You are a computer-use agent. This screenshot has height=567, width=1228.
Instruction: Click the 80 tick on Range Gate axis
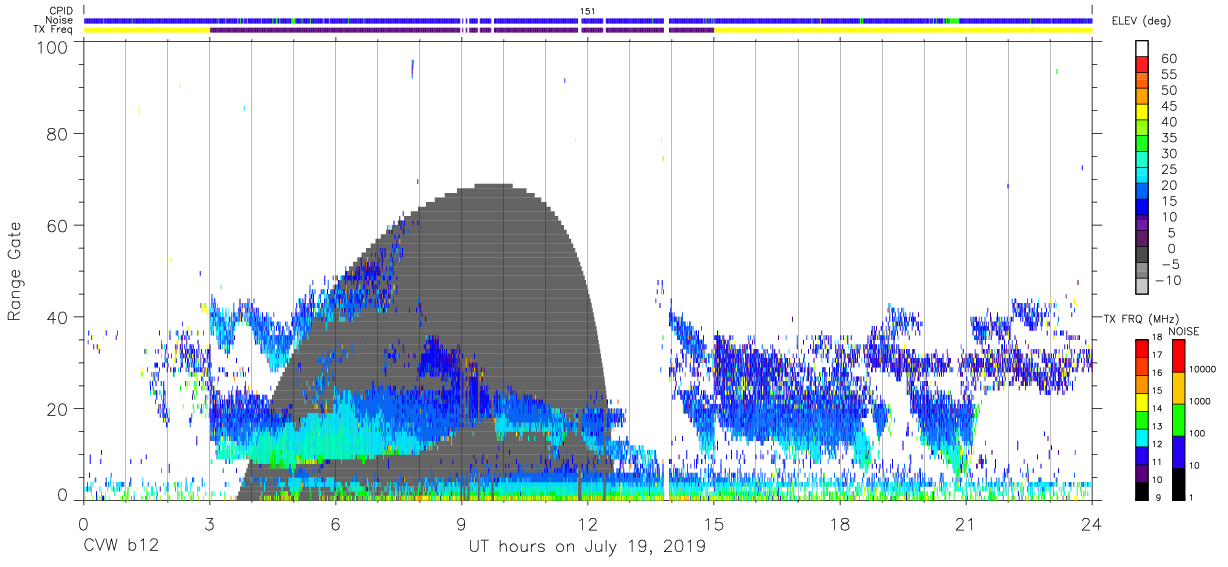(x=59, y=133)
